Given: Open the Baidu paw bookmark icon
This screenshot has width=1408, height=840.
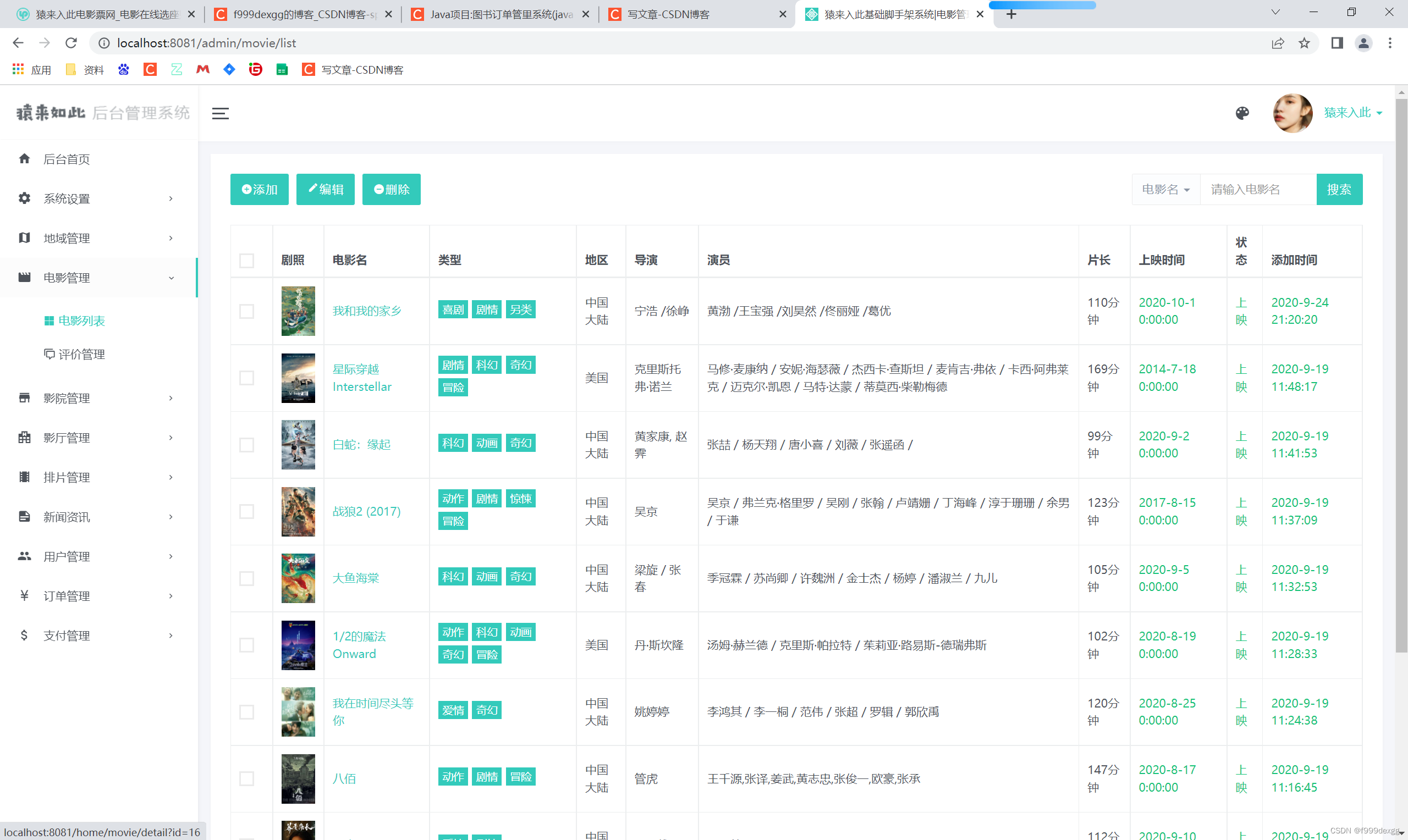Looking at the screenshot, I should [124, 70].
